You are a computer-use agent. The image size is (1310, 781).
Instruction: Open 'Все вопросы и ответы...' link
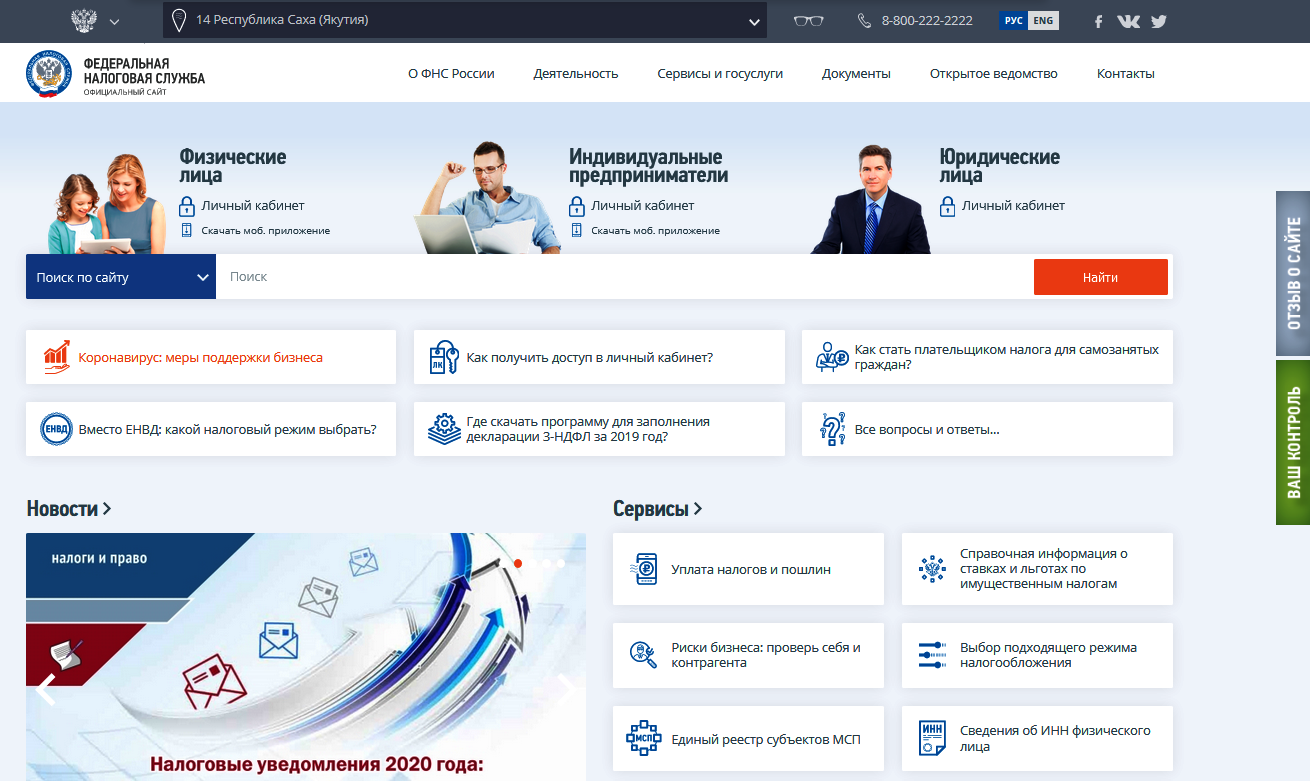[x=927, y=429]
